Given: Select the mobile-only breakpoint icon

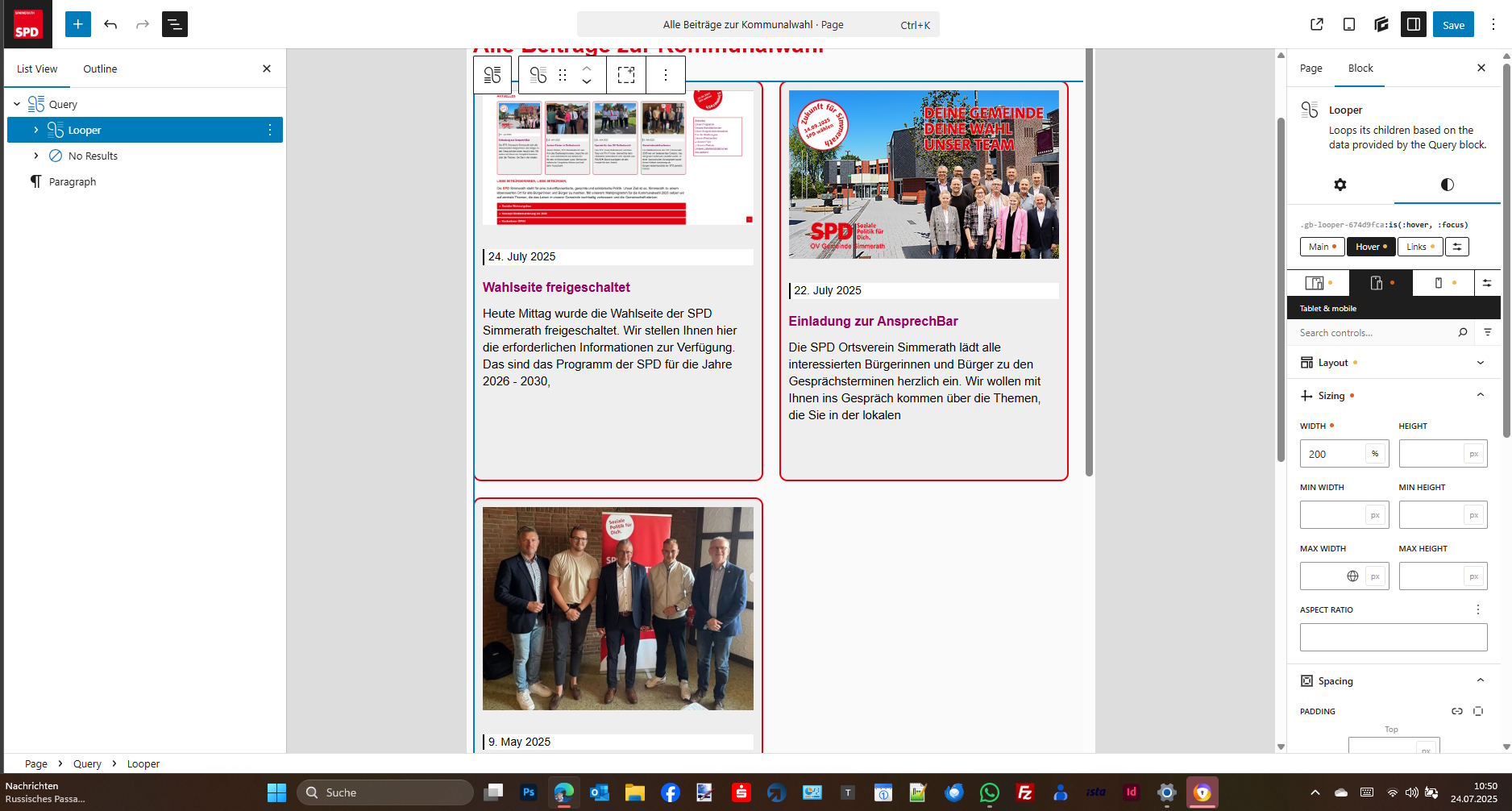Looking at the screenshot, I should click(1439, 283).
